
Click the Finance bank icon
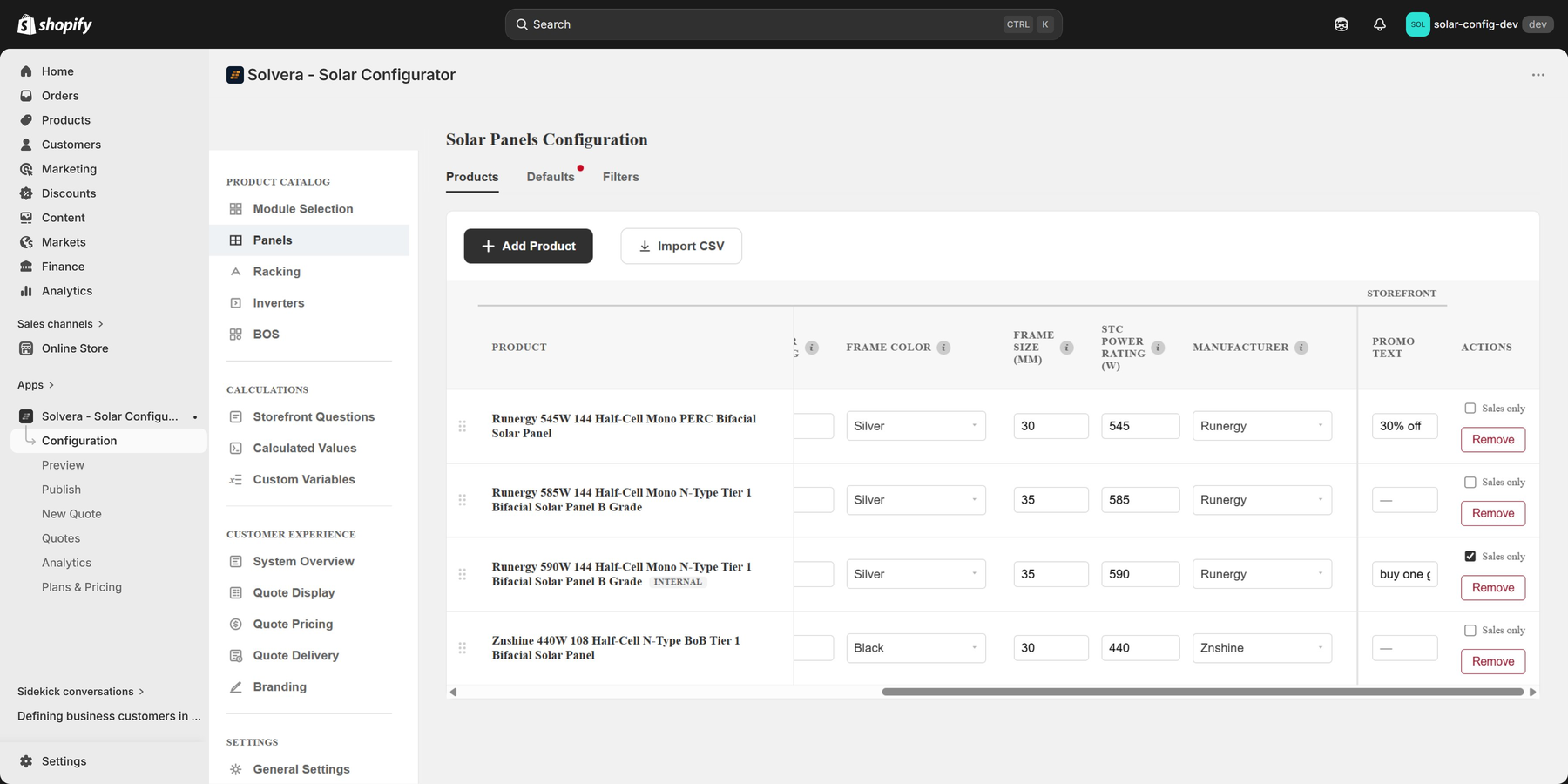(x=26, y=267)
